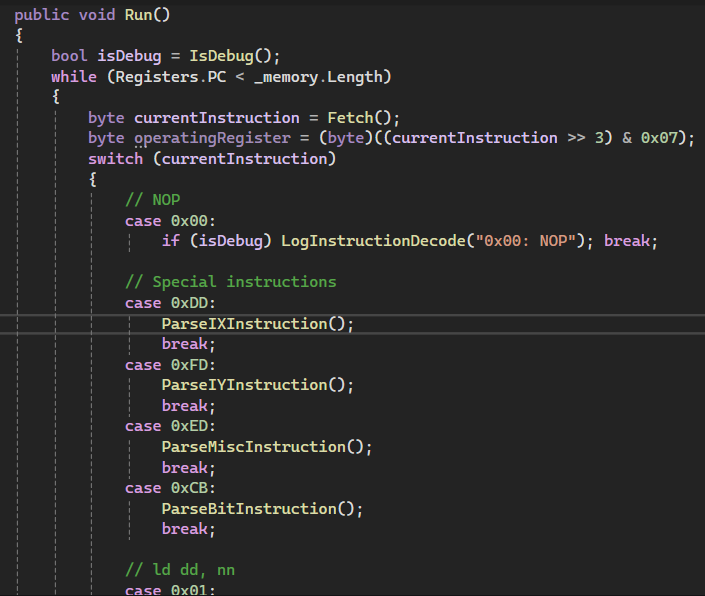Screen dimensions: 705x596
Task: Click the public keyword
Action: click(42, 15)
